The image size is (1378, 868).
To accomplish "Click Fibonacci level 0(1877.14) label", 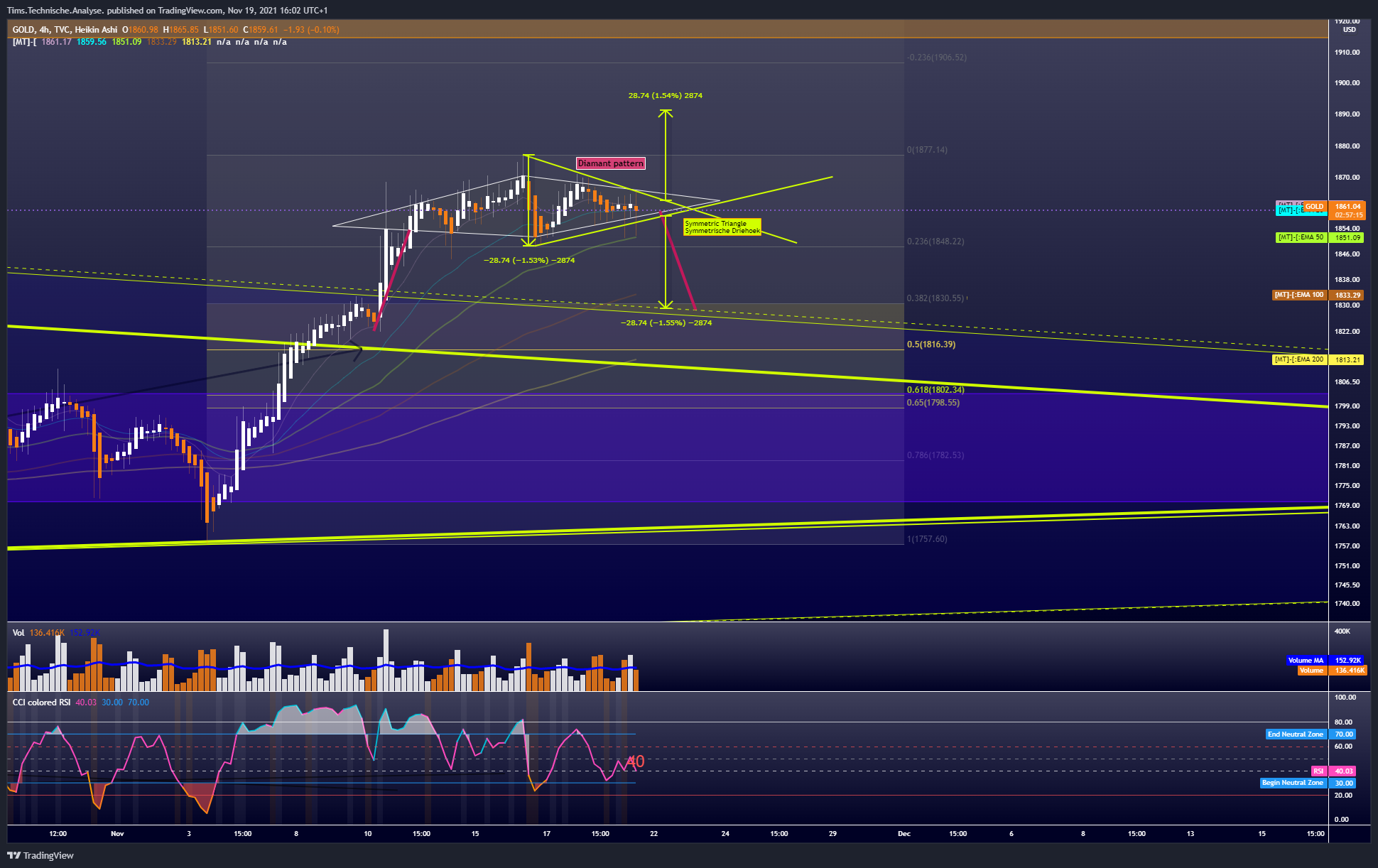I will pyautogui.click(x=927, y=150).
